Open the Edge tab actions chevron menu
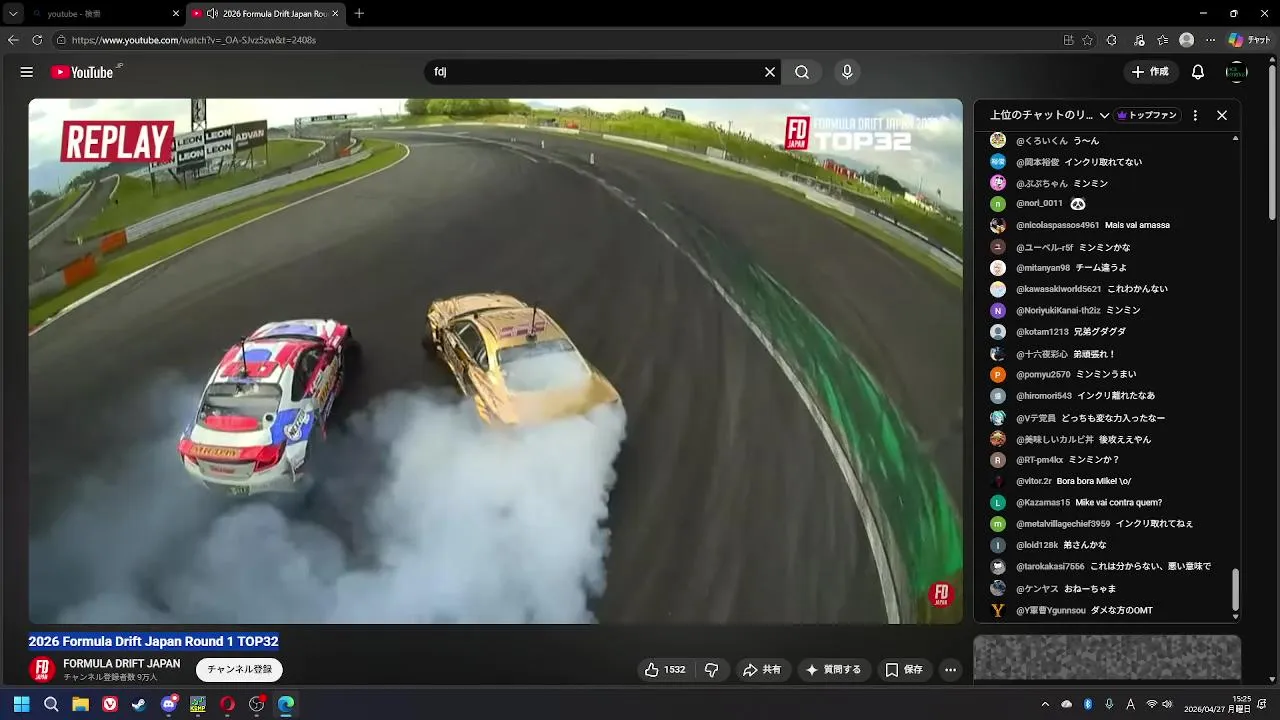Image resolution: width=1280 pixels, height=720 pixels. click(x=13, y=13)
